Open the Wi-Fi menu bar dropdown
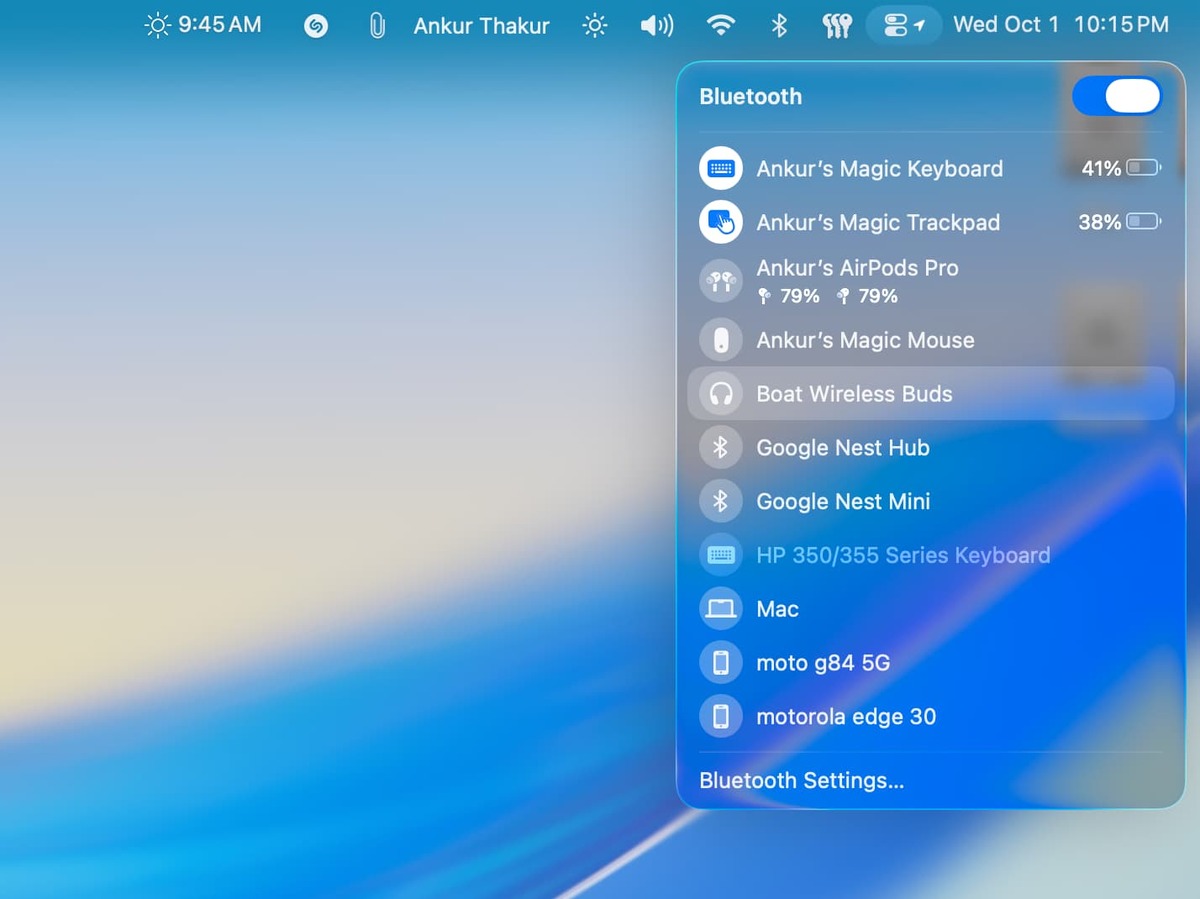The width and height of the screenshot is (1200, 899). pos(720,25)
